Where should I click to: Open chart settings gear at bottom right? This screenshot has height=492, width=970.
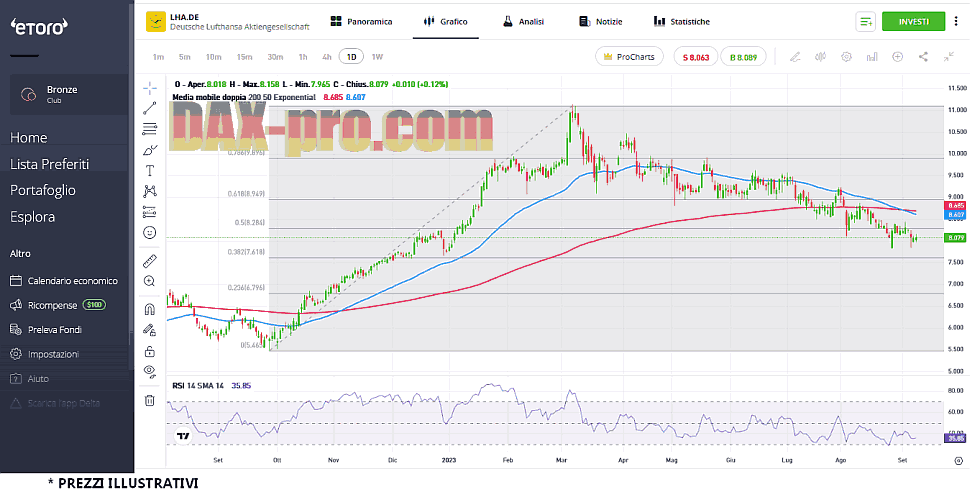pos(958,460)
